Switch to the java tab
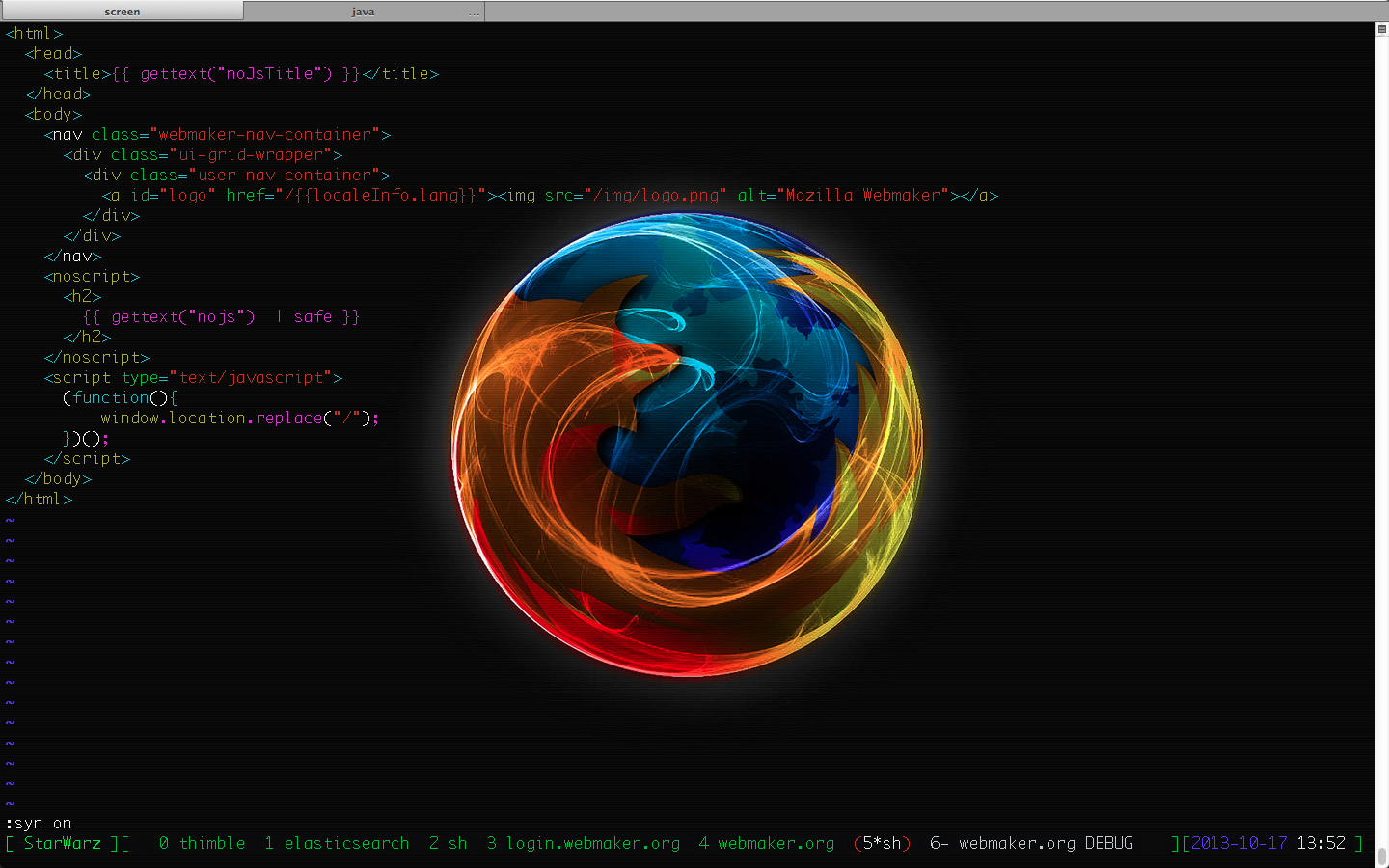 [x=364, y=12]
